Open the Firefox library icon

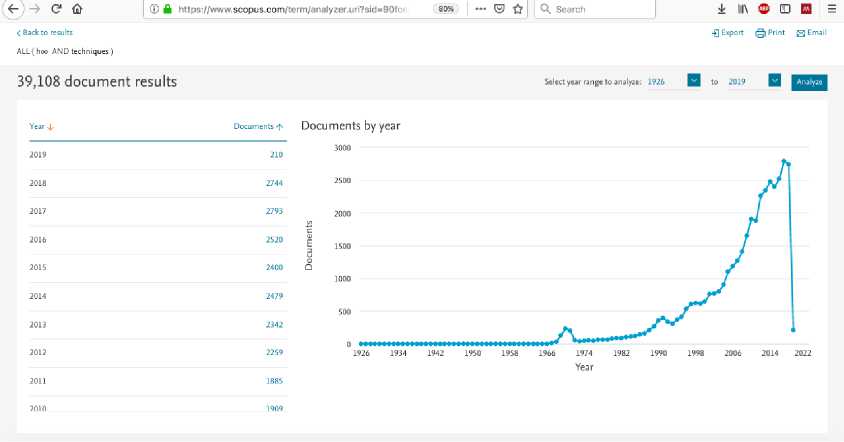(x=743, y=9)
